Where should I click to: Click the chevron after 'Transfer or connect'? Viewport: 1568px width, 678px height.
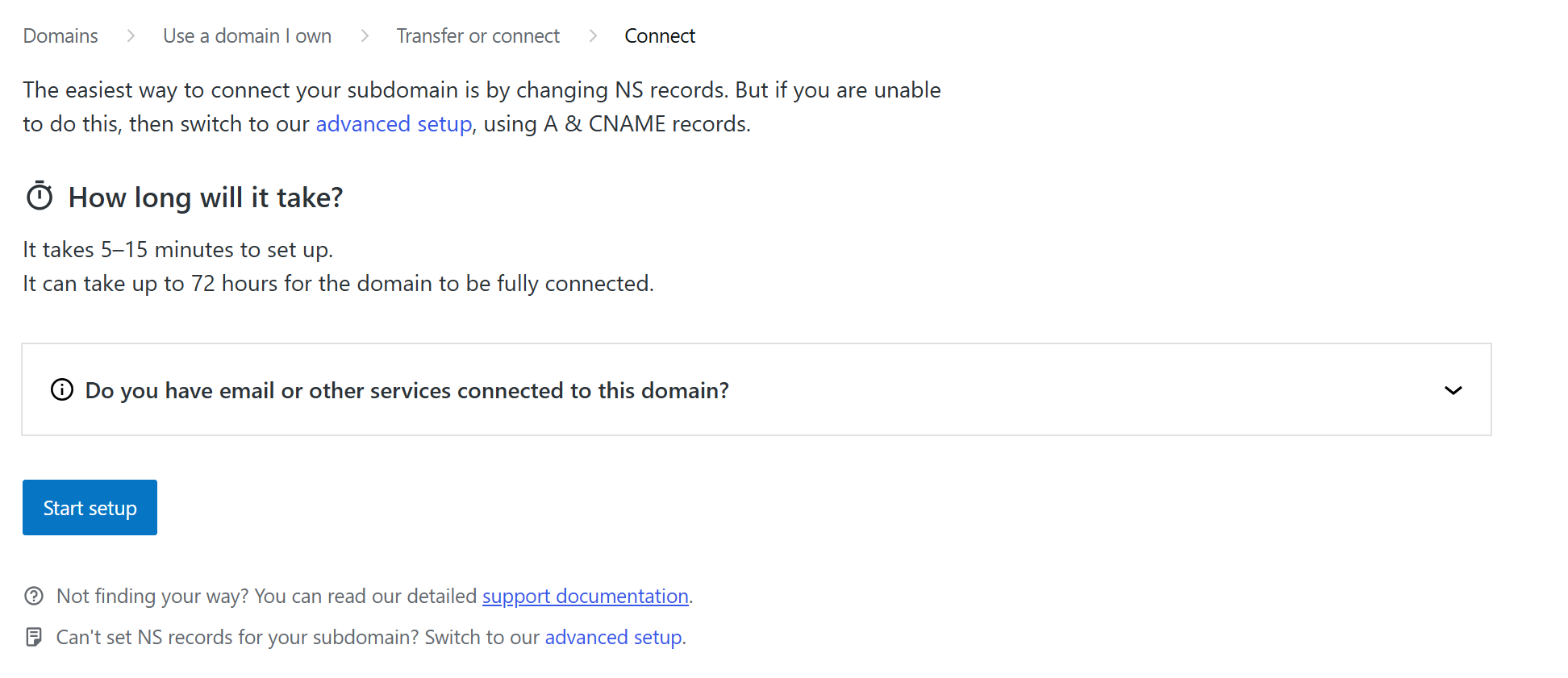coord(593,36)
